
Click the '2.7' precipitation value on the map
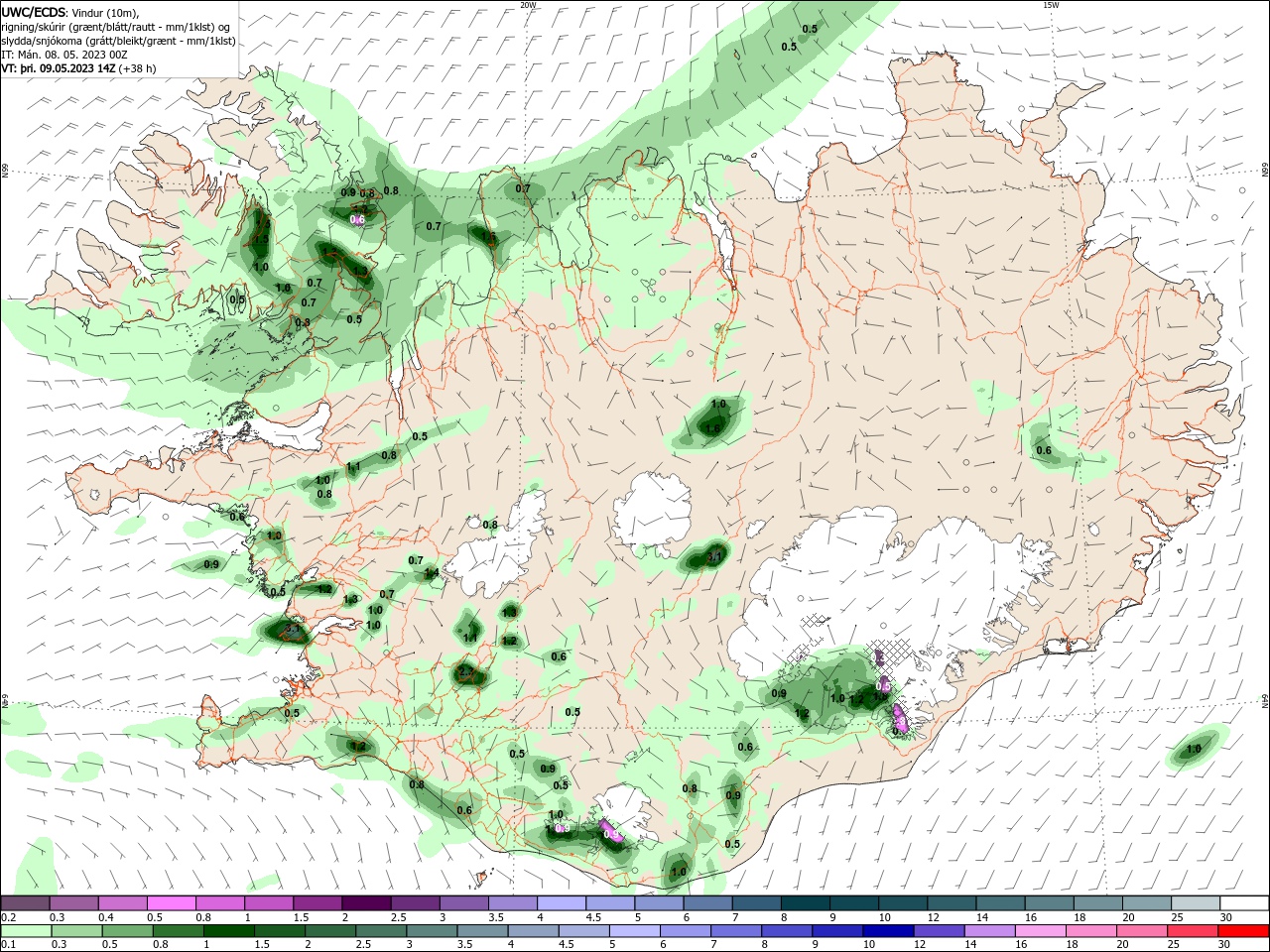468,672
